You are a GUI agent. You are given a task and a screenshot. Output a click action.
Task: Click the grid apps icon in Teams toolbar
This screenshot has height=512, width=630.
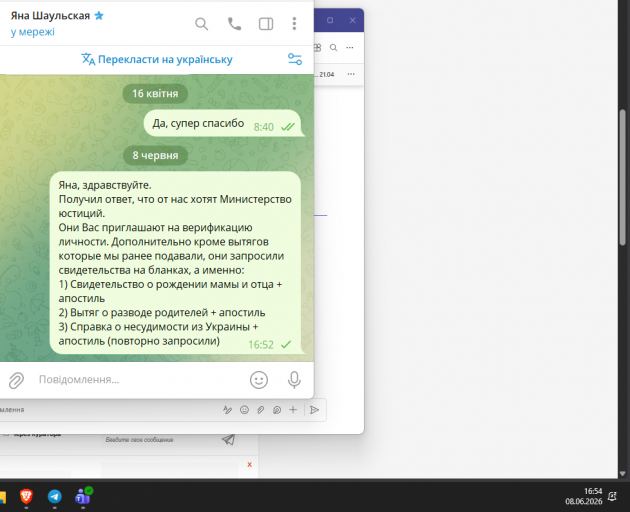317,47
